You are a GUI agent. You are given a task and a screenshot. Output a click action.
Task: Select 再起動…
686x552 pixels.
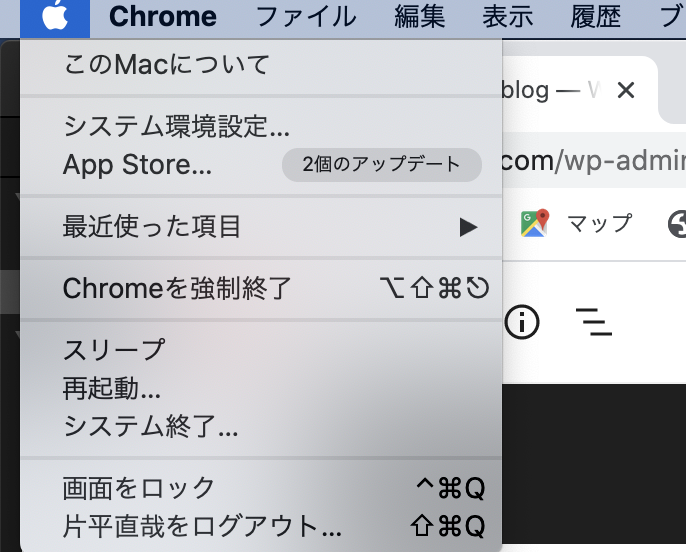[x=261, y=388]
